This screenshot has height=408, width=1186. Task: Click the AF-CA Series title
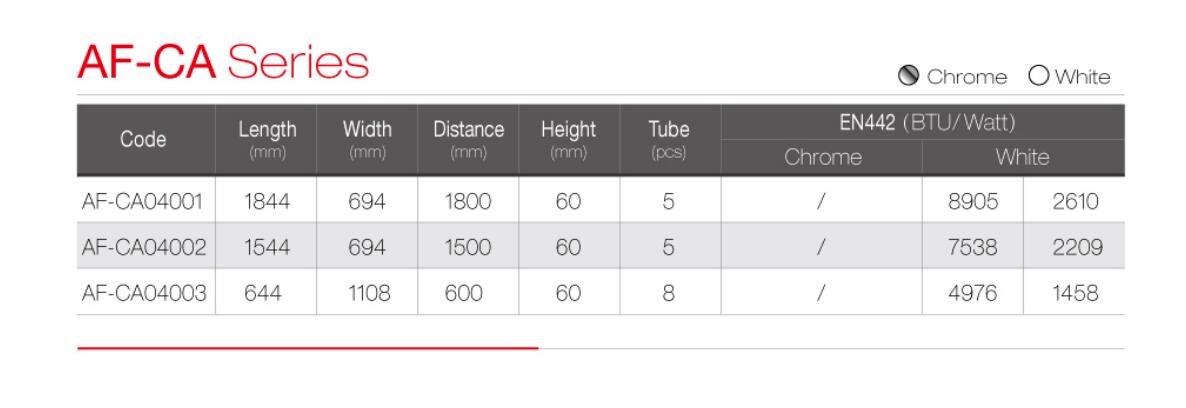[223, 61]
